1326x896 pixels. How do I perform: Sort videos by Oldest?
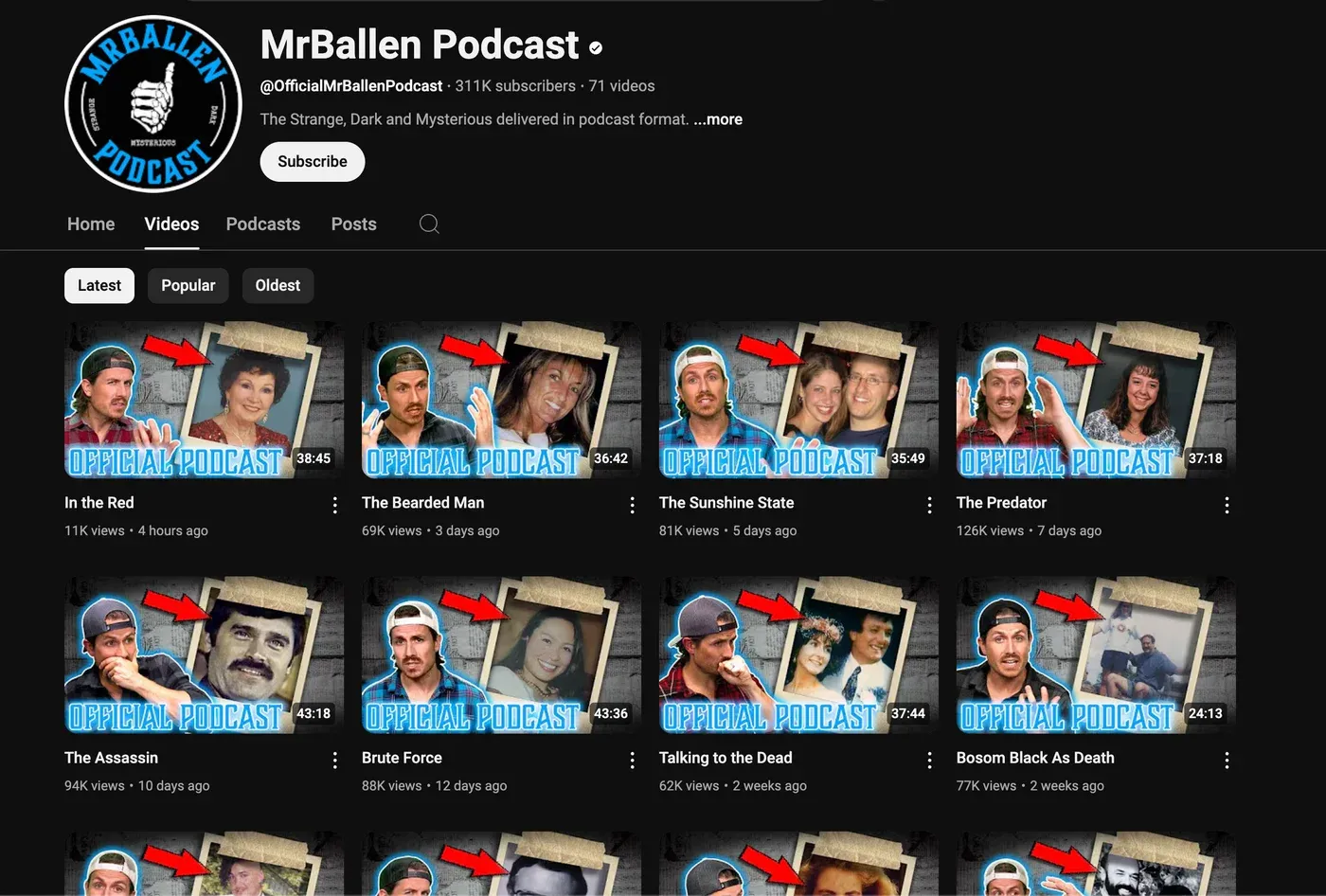278,285
